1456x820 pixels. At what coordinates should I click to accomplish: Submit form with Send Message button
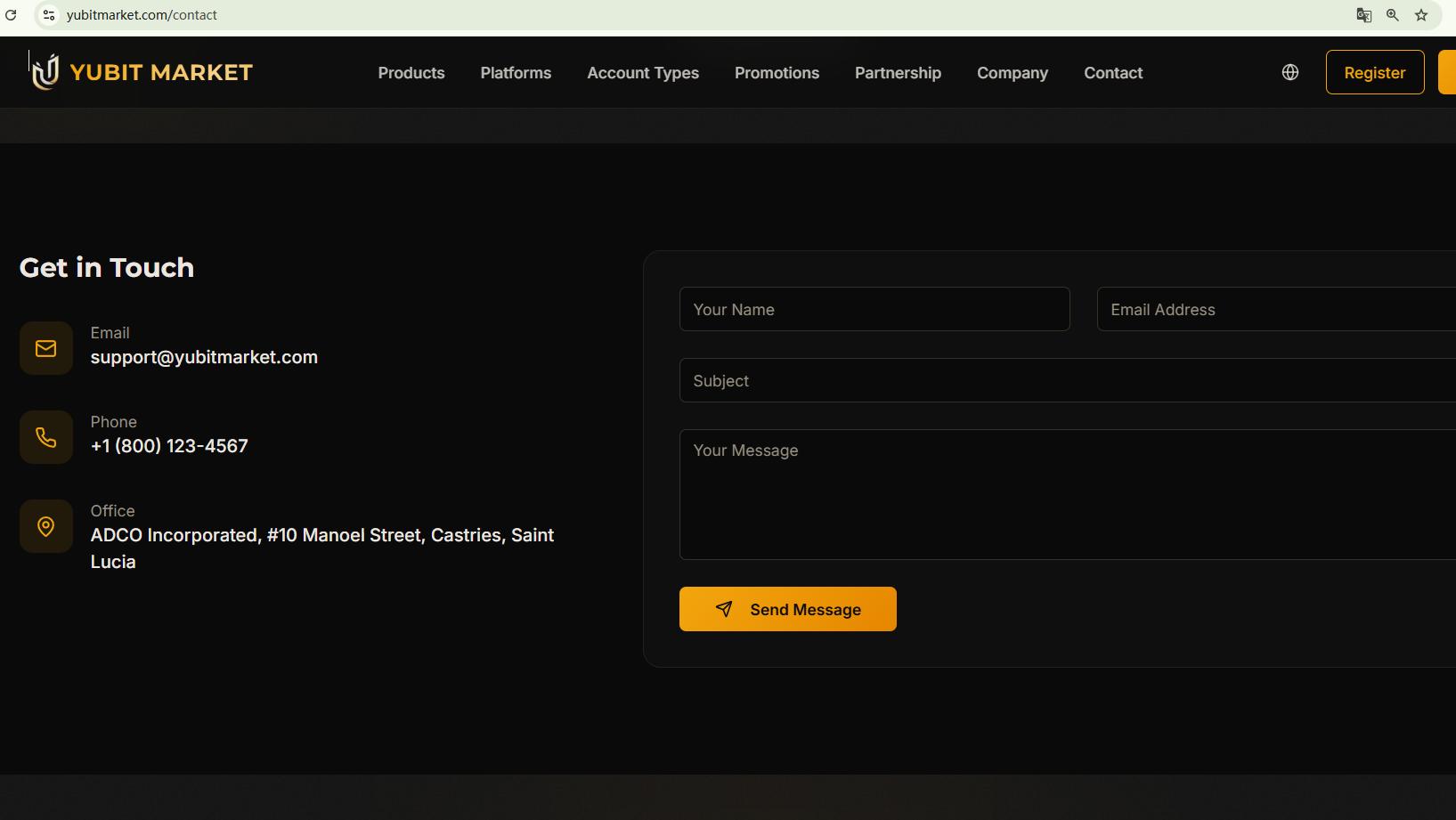(787, 609)
